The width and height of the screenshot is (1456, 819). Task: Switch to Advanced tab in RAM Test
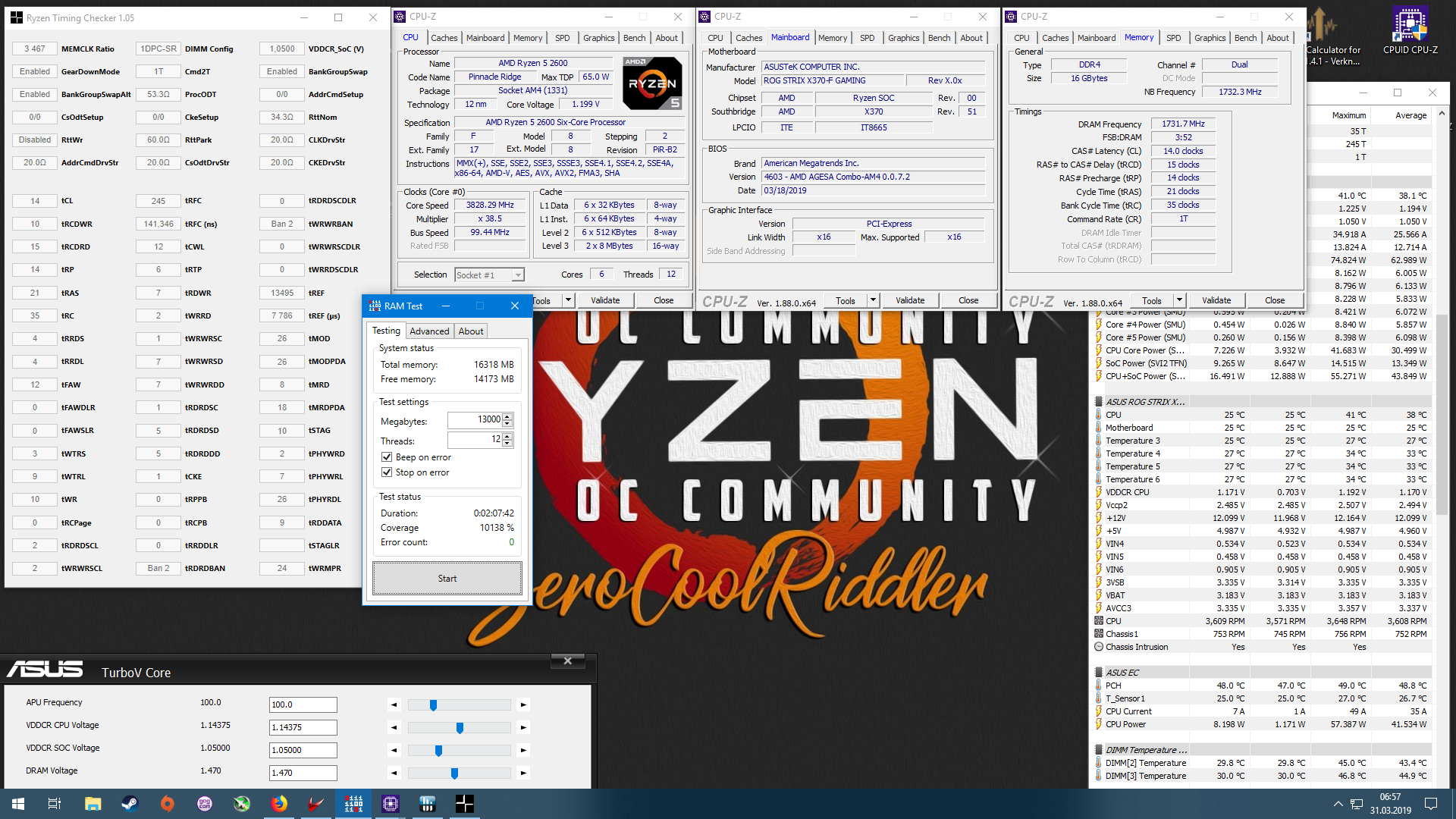(429, 331)
